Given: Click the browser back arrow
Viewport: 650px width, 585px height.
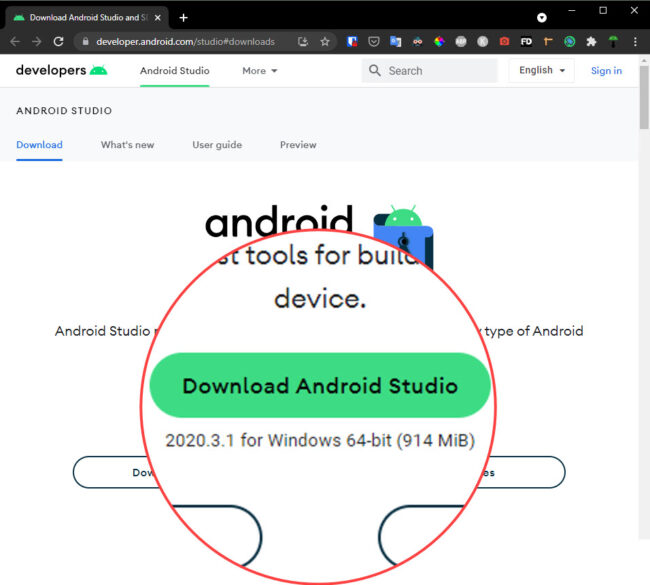Looking at the screenshot, I should [x=15, y=41].
